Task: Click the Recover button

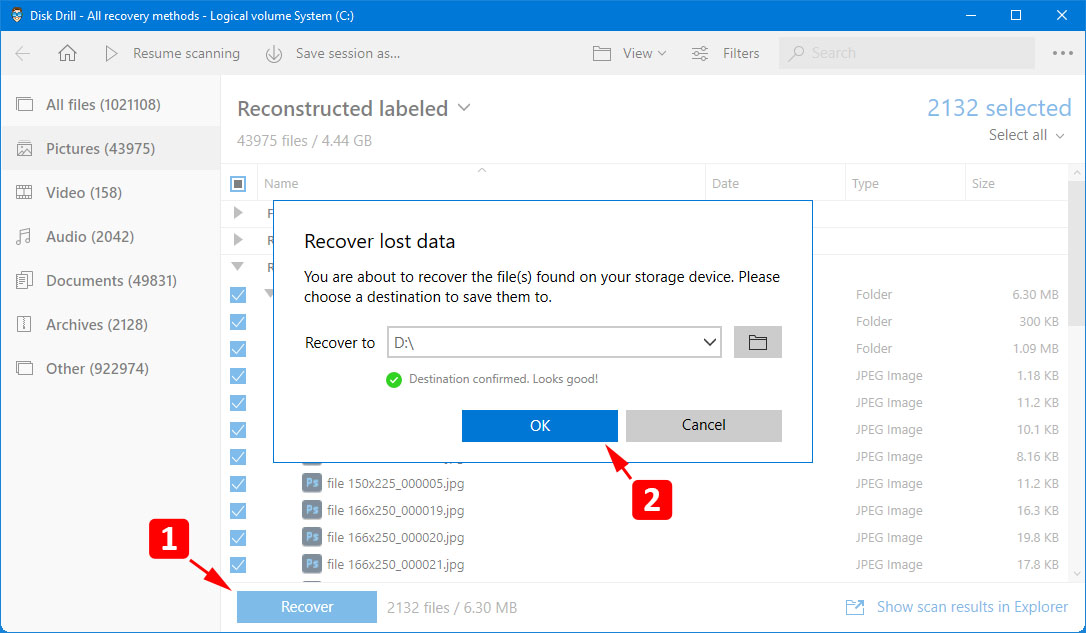Action: (307, 607)
